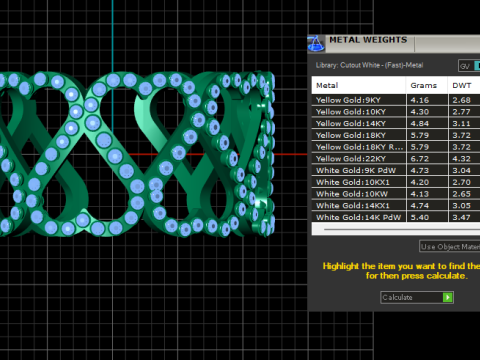Select the Yellow Gold:18KY row
Screen dimensions: 480x360
[x=396, y=135]
